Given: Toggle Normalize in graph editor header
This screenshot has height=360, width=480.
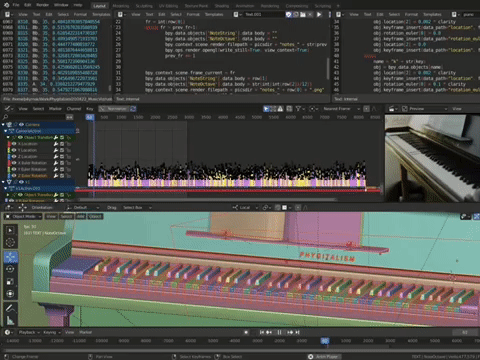Looking at the screenshot, I should (x=114, y=109).
